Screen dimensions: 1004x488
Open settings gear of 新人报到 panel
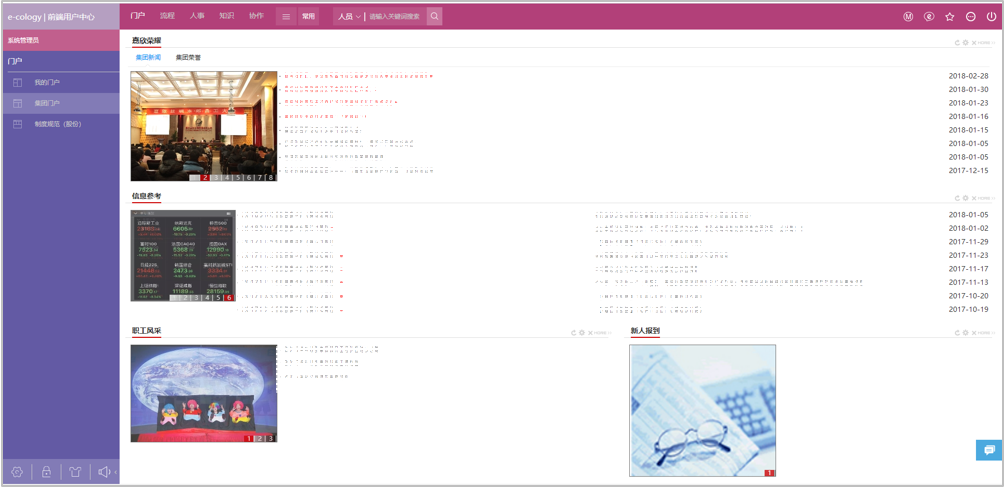(966, 333)
